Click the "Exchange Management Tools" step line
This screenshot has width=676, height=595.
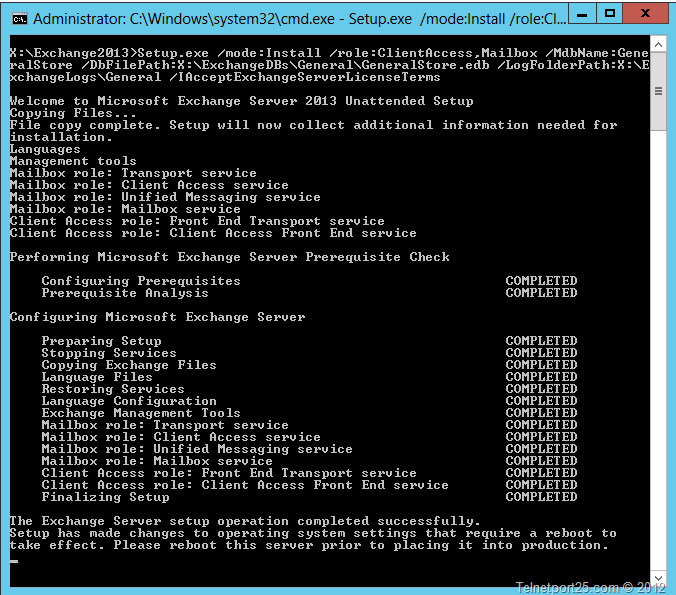click(x=141, y=413)
